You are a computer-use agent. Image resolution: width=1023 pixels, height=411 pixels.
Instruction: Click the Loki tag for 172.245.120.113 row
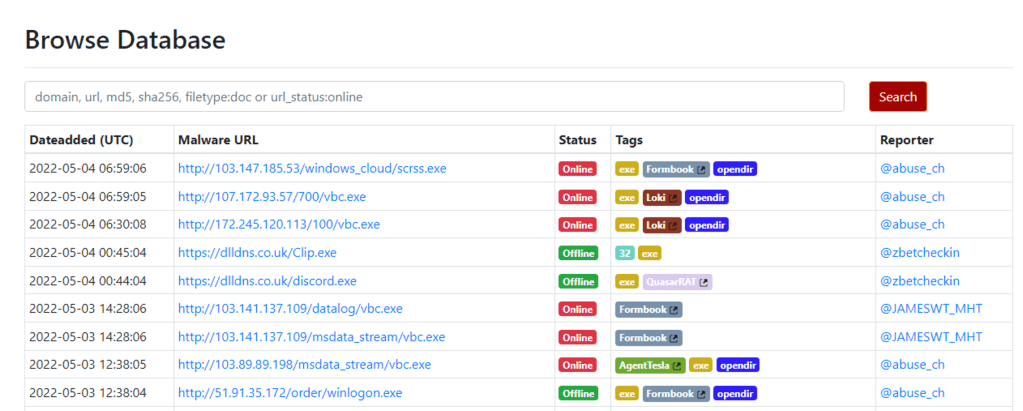[x=661, y=225]
